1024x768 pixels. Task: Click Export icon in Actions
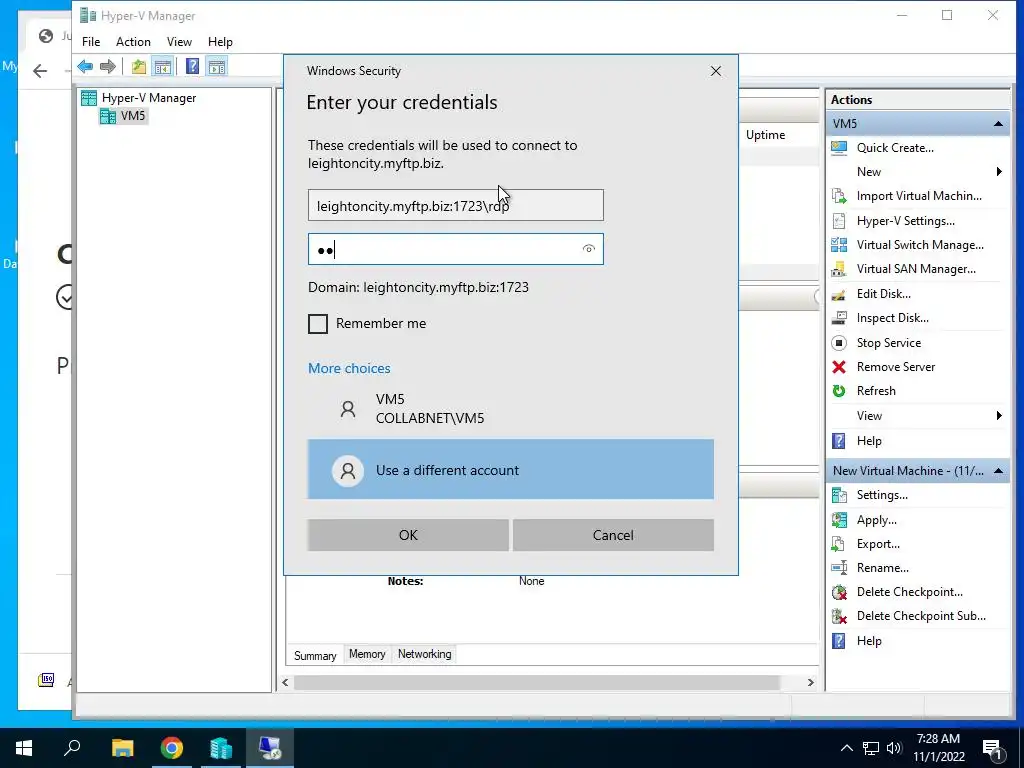pyautogui.click(x=839, y=544)
